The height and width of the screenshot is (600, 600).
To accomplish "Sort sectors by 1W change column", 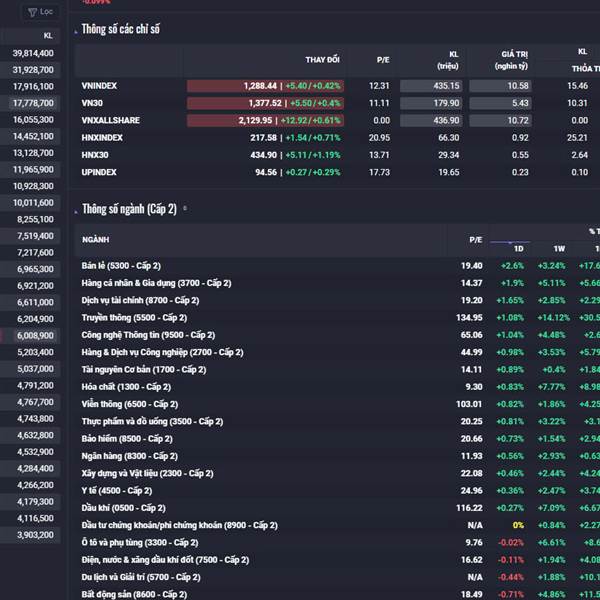I will pos(559,249).
